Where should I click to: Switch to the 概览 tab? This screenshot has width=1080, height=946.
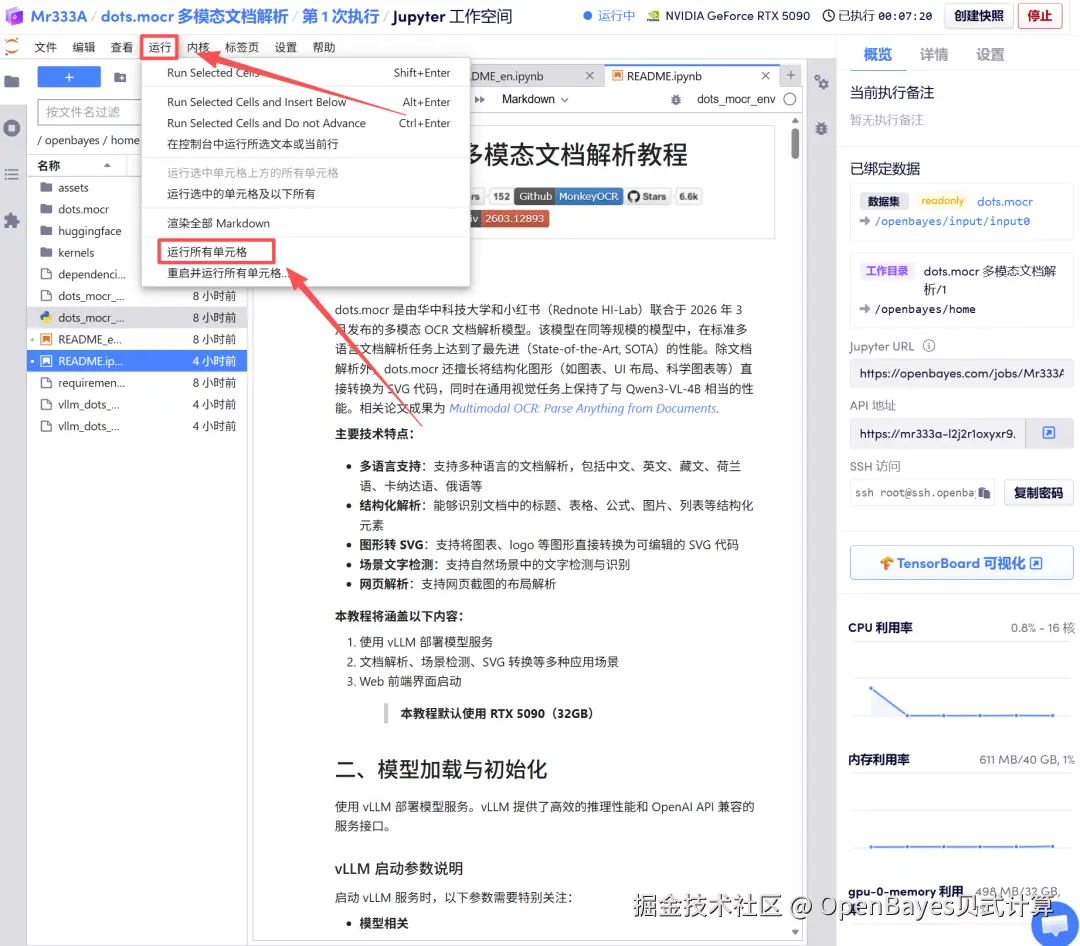877,54
